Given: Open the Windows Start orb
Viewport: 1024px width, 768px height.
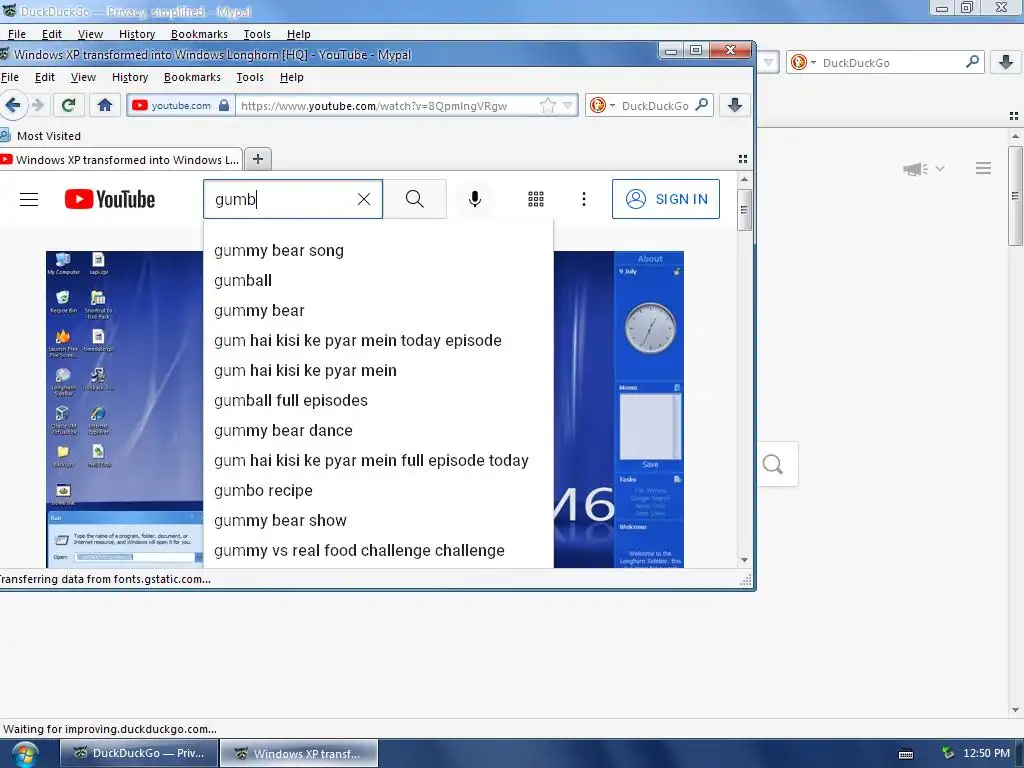Looking at the screenshot, I should [25, 754].
